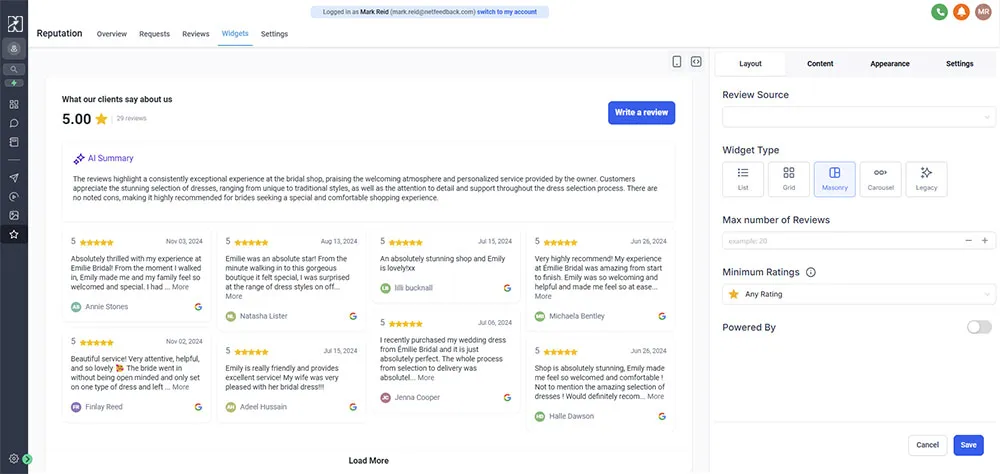Screen dimensions: 1000x474
Task: Click switch to my account link
Action: point(507,11)
